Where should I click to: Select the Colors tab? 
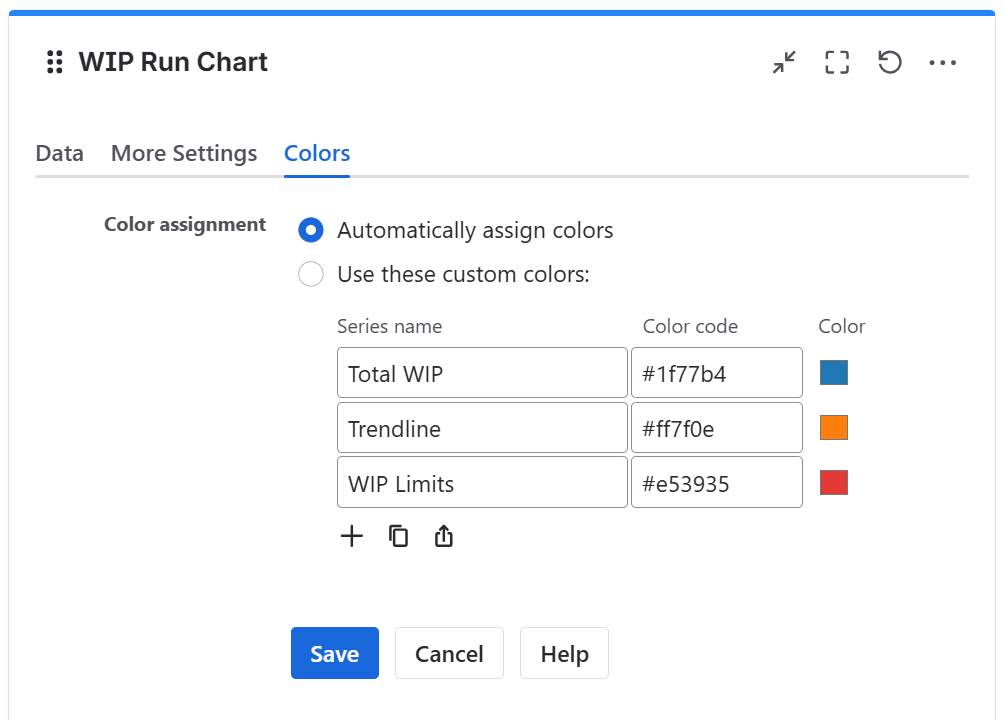tap(316, 153)
